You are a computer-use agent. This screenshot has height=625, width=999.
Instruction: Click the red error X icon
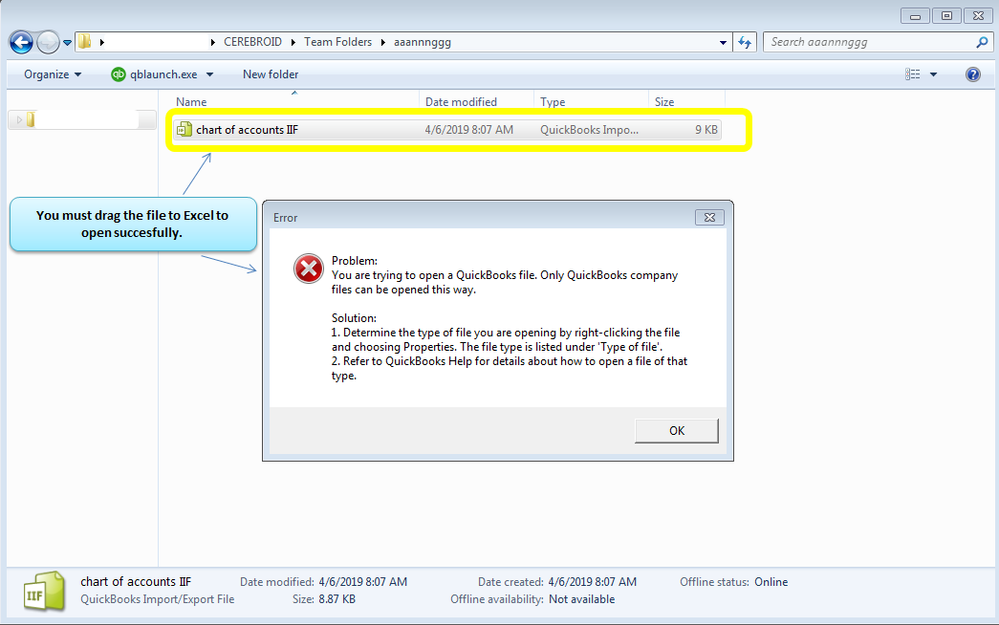308,268
